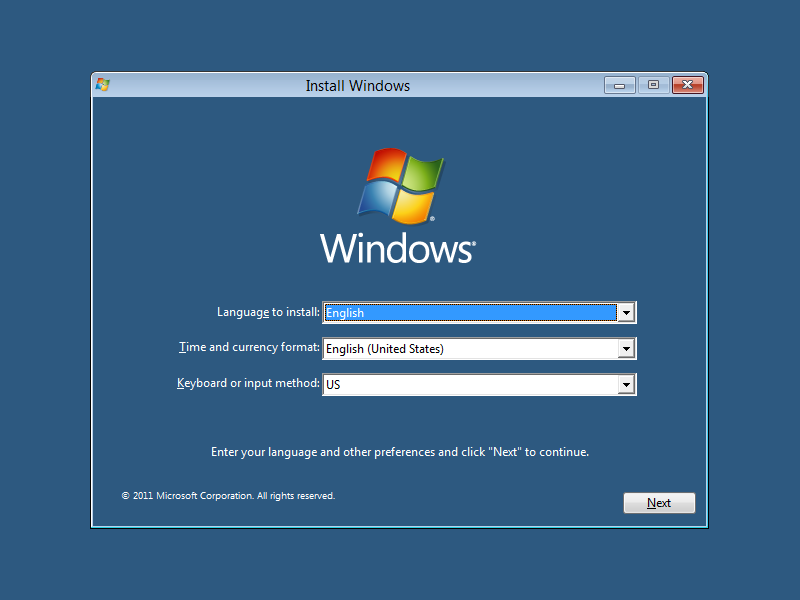Screen dimensions: 800x600
Task: Open the Time and currency format dropdown
Action: coord(627,348)
